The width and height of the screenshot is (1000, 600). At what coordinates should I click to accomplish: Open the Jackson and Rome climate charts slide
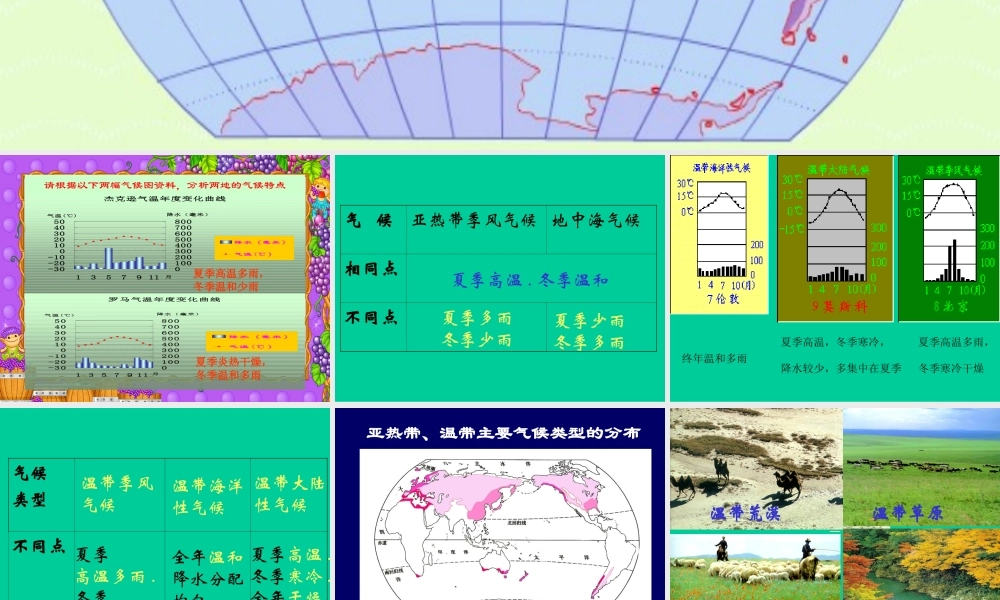coord(165,278)
